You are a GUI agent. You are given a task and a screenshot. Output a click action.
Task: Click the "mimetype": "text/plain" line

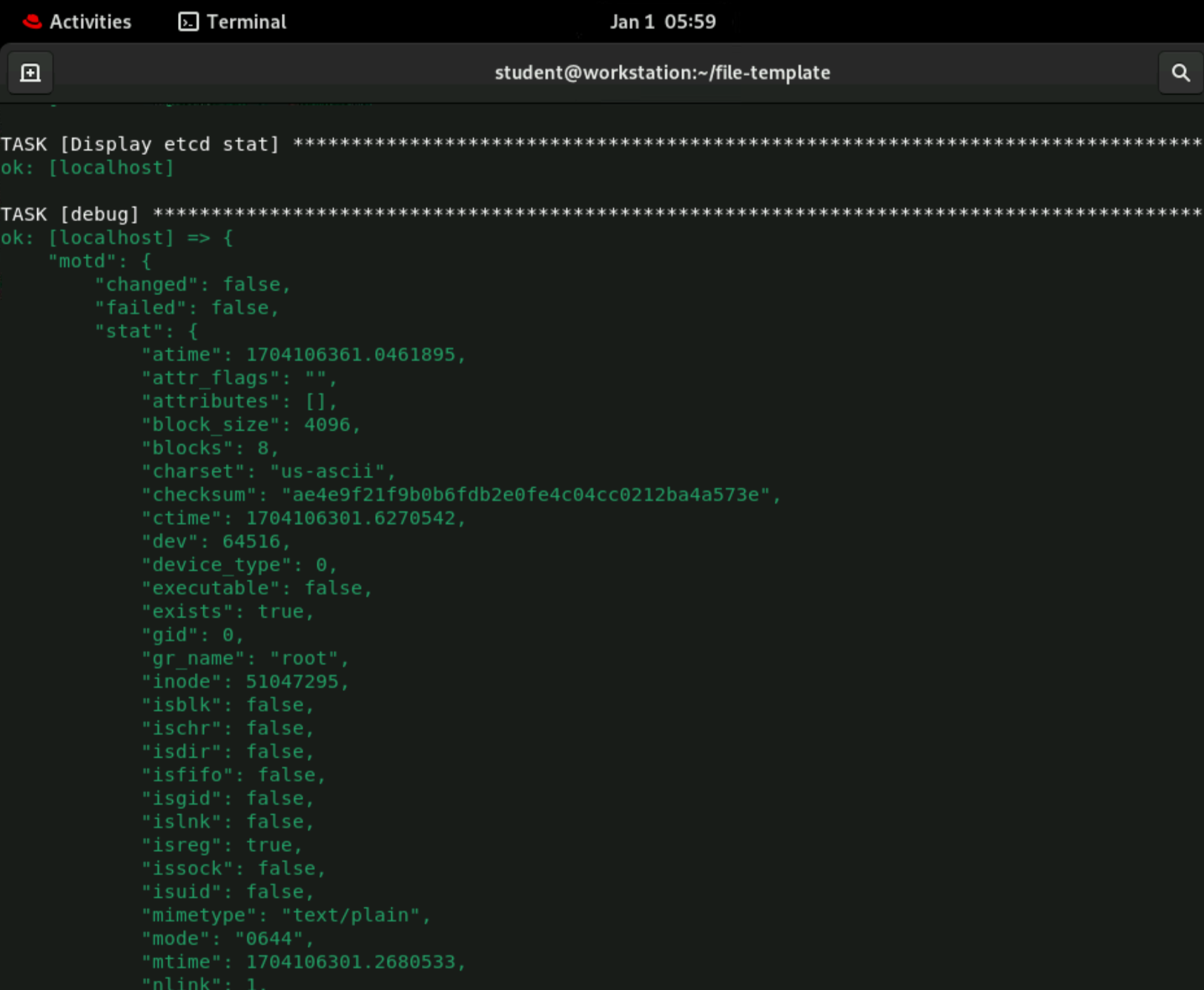tap(285, 914)
